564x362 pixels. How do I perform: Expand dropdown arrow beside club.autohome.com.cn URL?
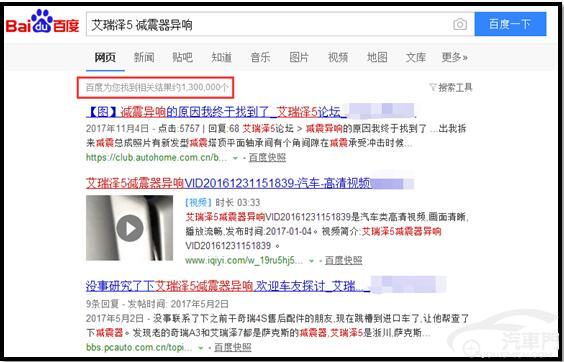pyautogui.click(x=235, y=158)
